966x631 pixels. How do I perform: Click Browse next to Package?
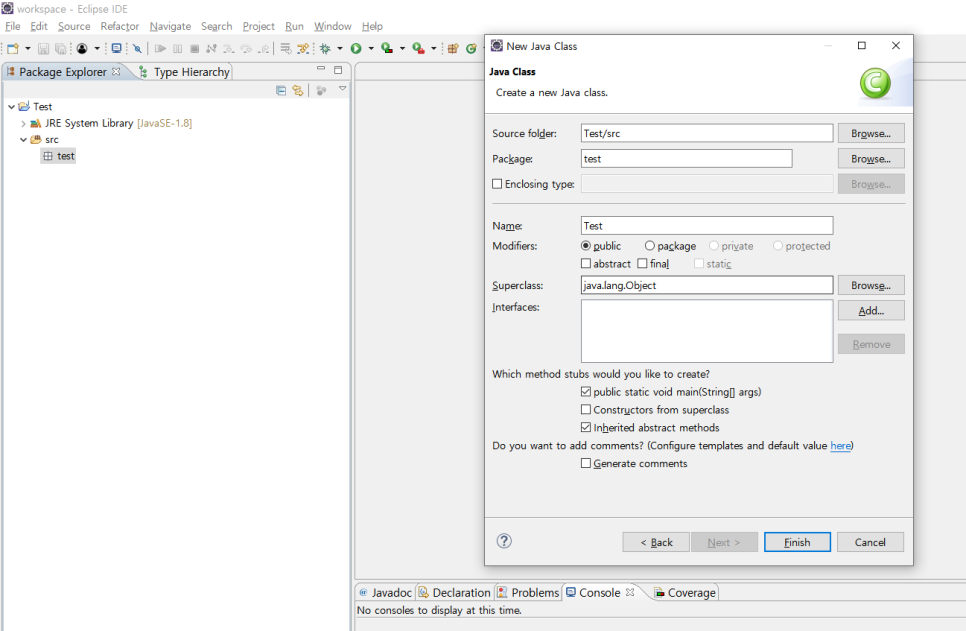[871, 158]
